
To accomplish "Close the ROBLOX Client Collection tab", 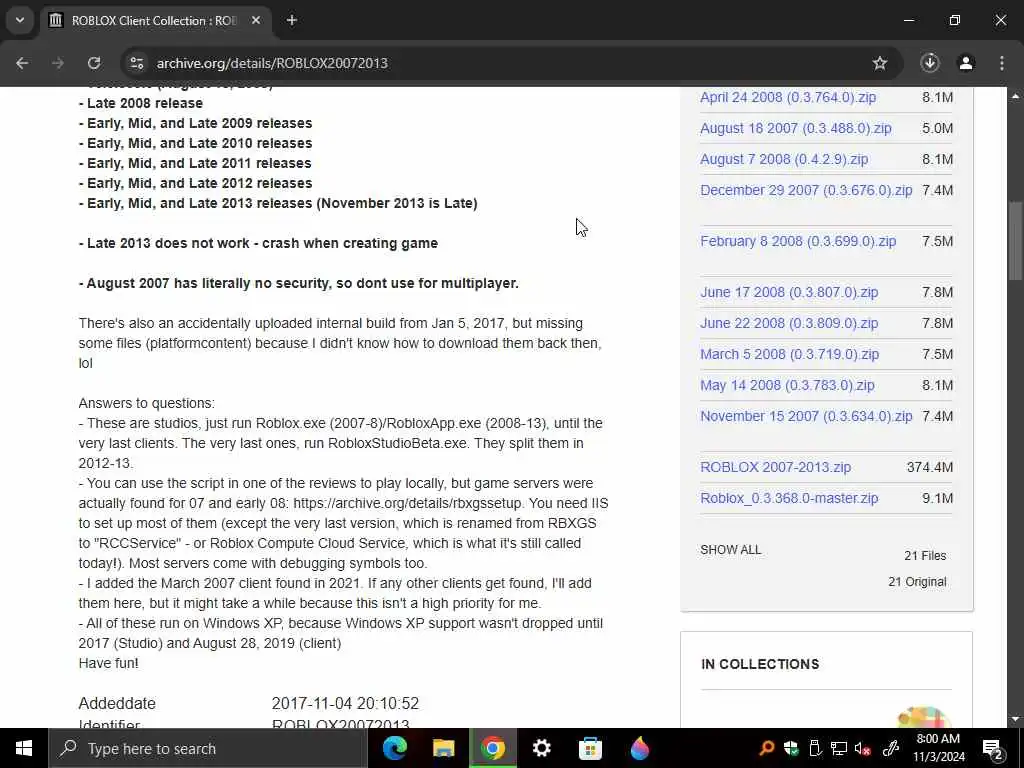I will tap(256, 20).
